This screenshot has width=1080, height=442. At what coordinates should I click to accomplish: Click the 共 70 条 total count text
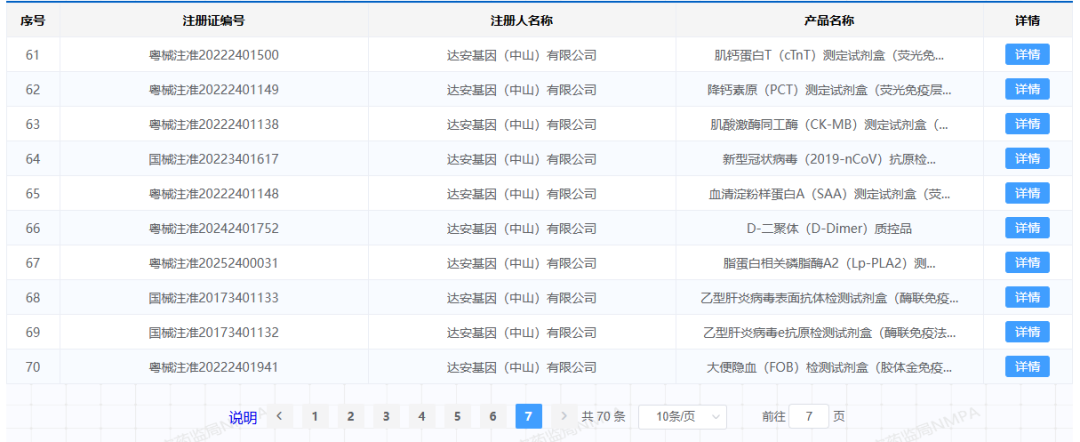tap(603, 417)
